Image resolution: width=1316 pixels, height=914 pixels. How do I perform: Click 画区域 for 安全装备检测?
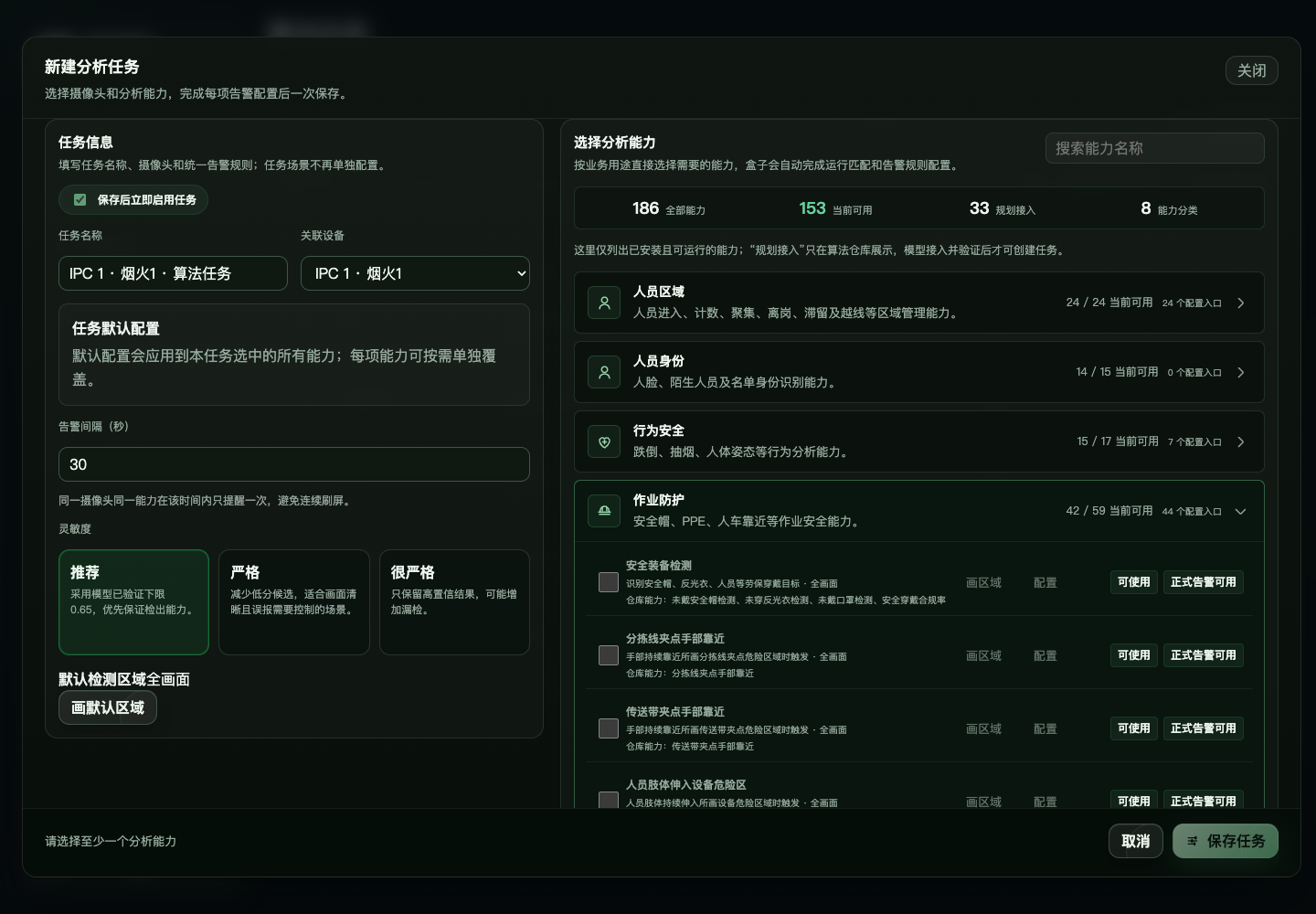click(984, 582)
